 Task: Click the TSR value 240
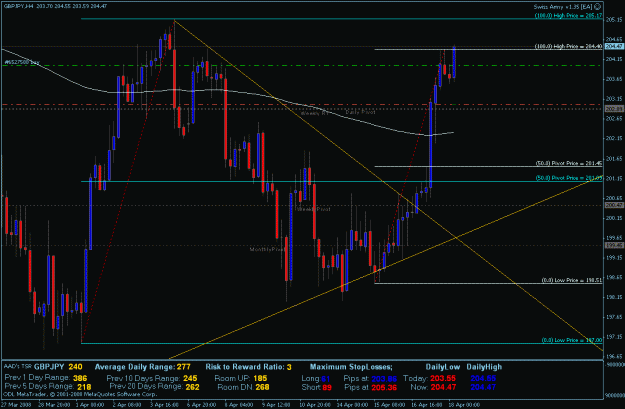75,367
